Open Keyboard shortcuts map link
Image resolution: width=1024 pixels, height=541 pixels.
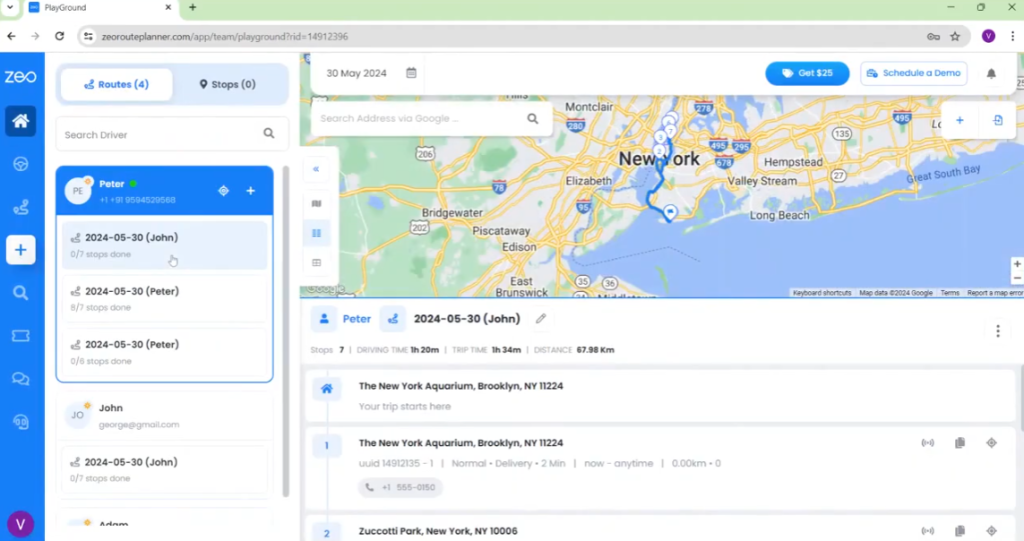[822, 293]
